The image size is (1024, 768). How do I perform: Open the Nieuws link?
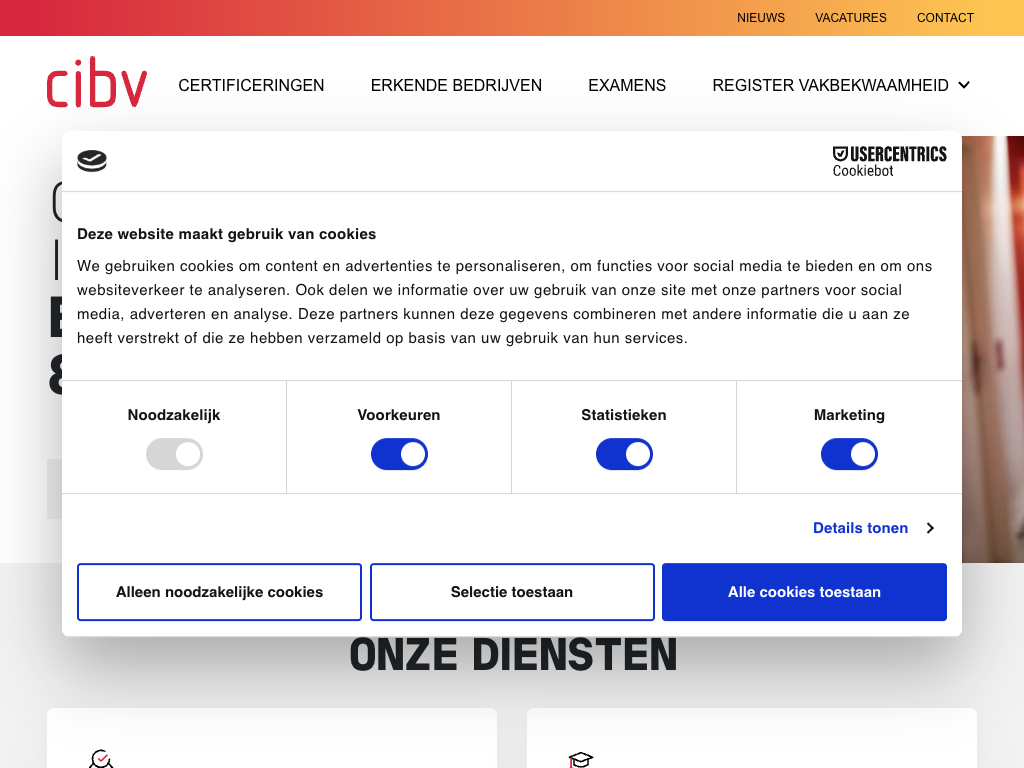tap(761, 18)
